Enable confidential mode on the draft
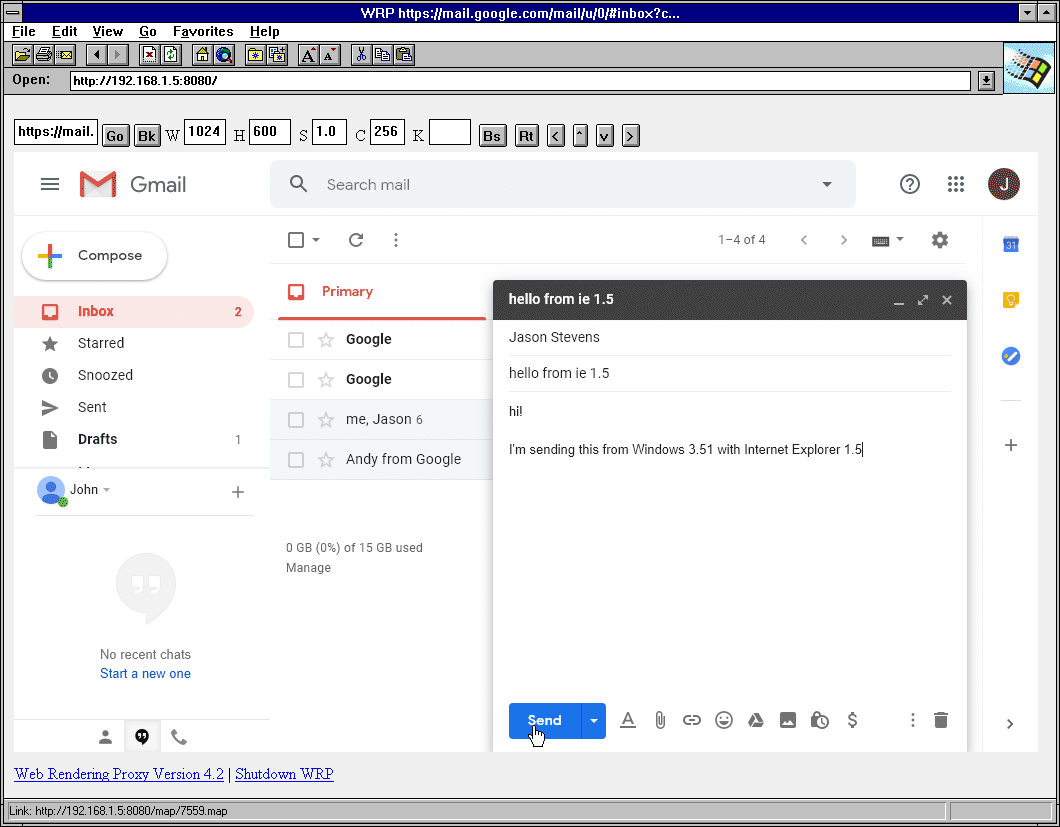 tap(820, 720)
